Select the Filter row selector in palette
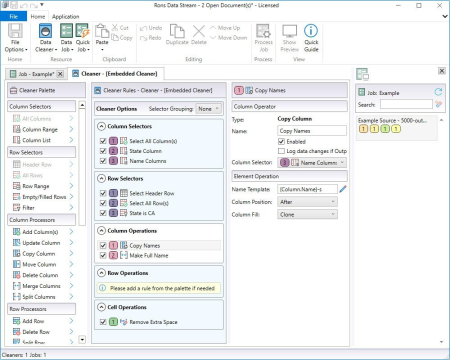Image resolution: width=450 pixels, height=360 pixels. [28, 208]
